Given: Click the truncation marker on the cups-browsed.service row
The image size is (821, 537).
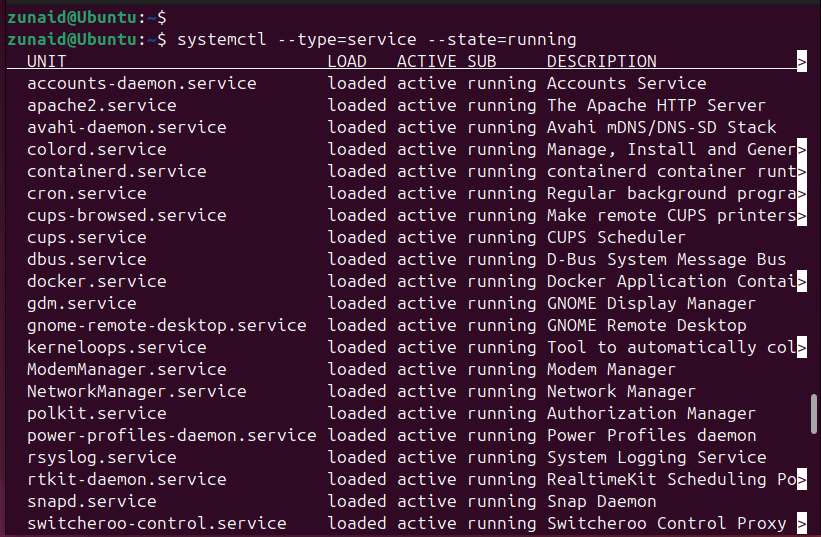Looking at the screenshot, I should pyautogui.click(x=801, y=216).
